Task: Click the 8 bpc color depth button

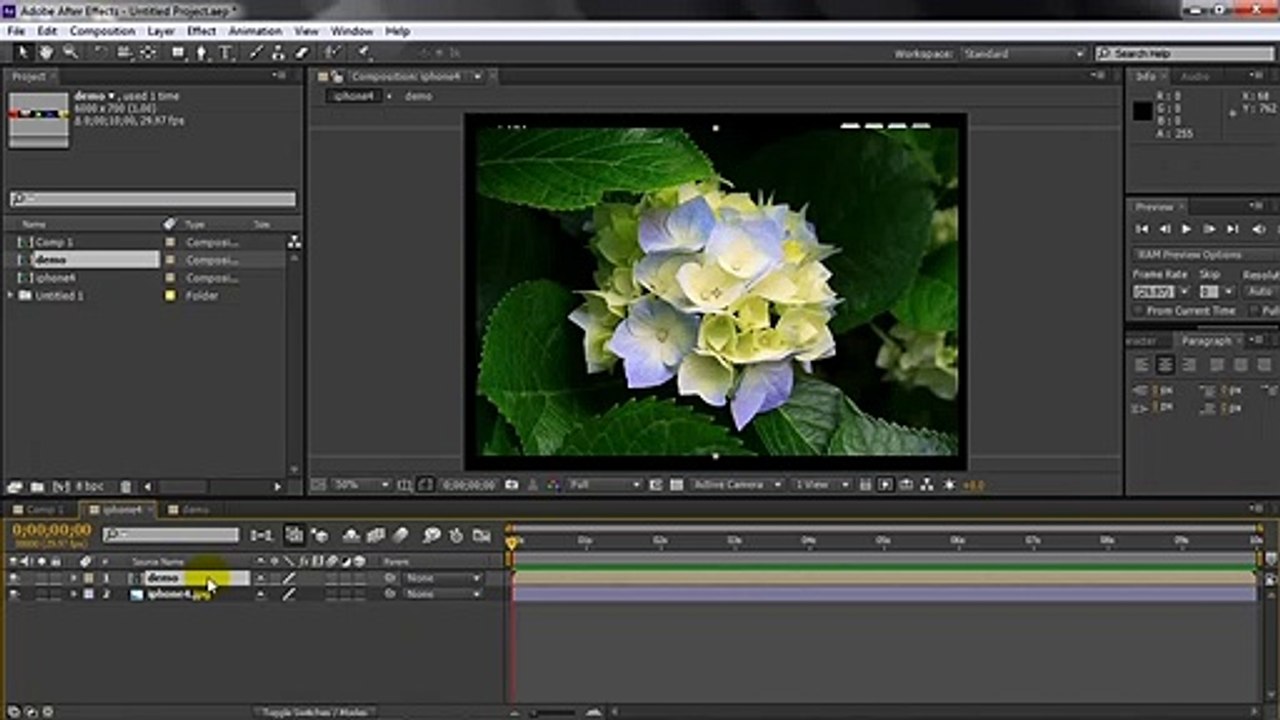Action: [x=91, y=487]
